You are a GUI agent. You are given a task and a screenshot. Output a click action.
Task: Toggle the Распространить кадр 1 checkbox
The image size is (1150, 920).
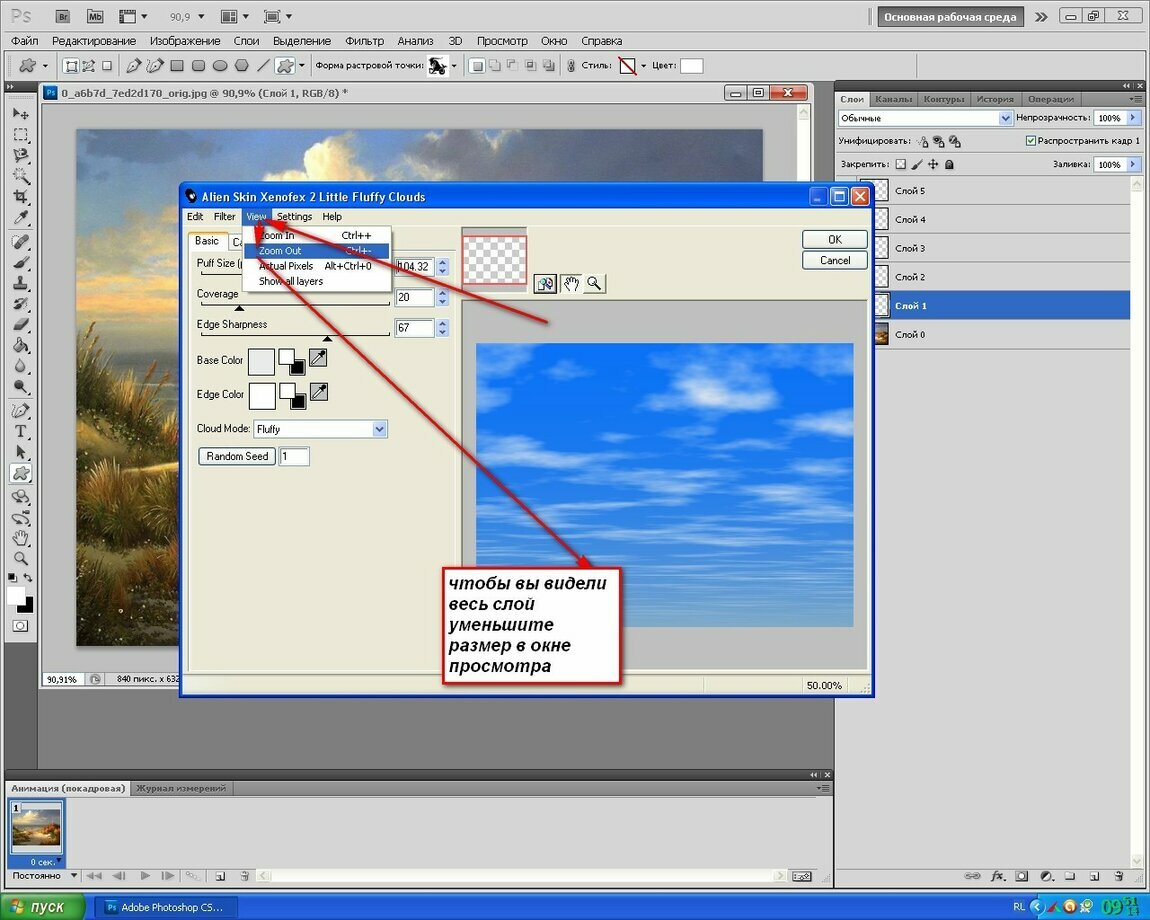[x=1030, y=140]
